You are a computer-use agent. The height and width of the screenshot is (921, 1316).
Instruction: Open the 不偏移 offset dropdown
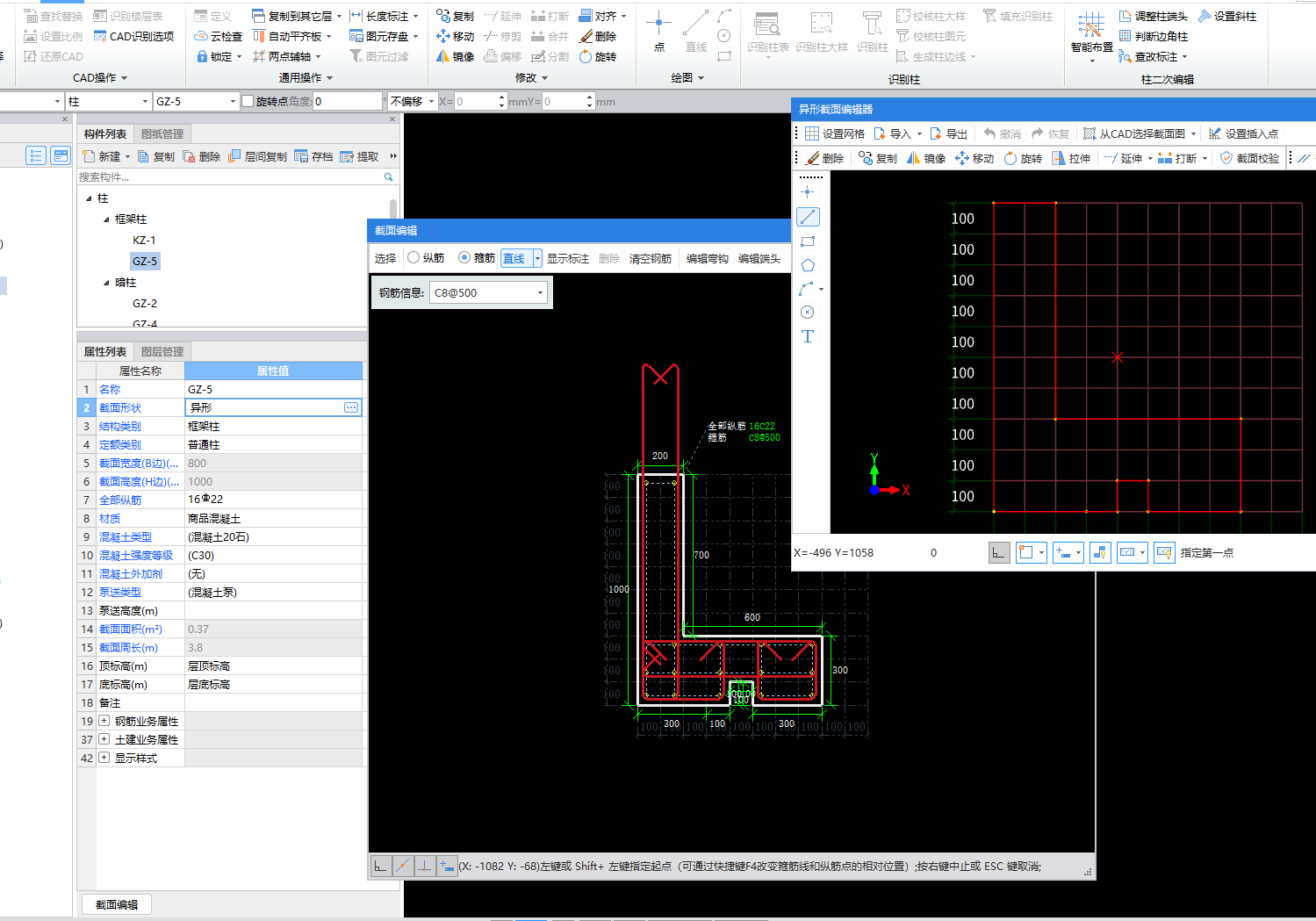(432, 102)
